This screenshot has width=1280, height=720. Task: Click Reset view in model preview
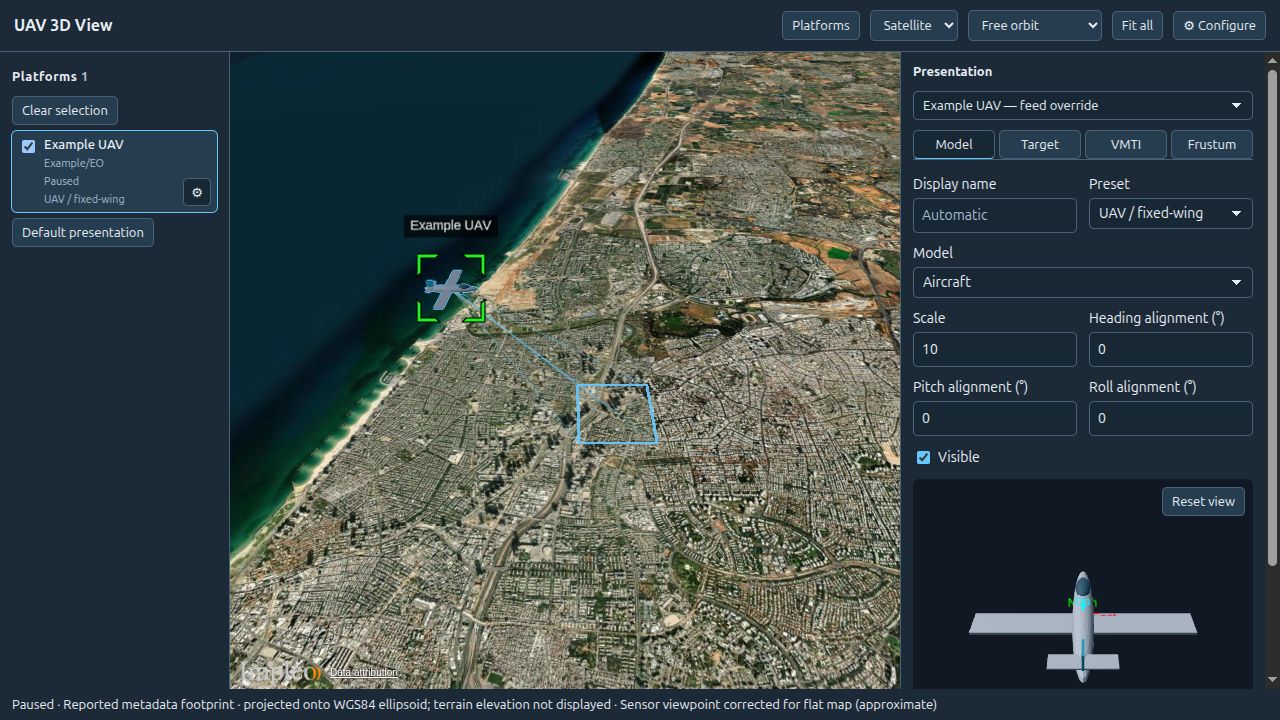(x=1203, y=501)
